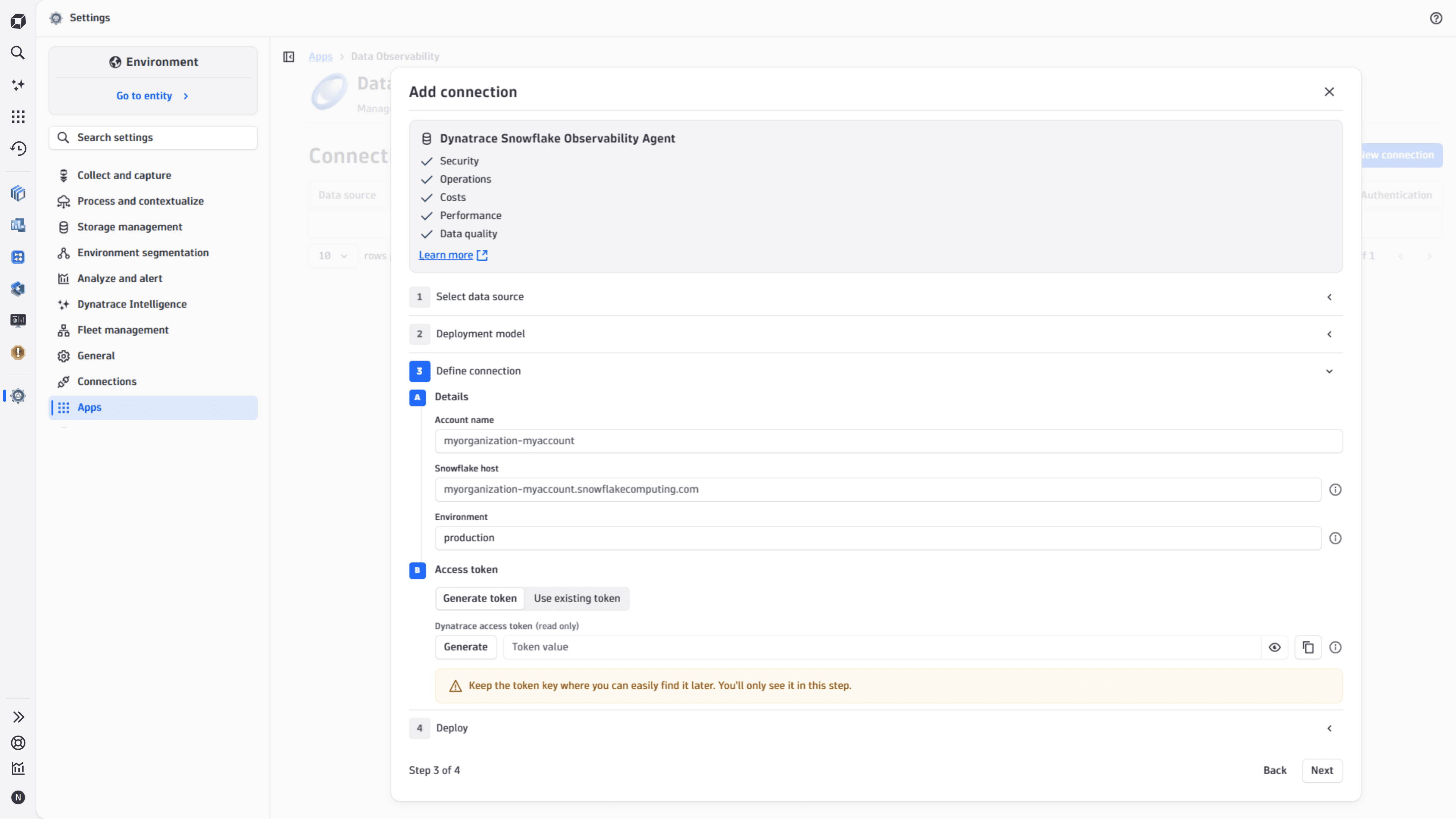Click the Generate button
Viewport: 1456px width, 819px height.
[466, 647]
